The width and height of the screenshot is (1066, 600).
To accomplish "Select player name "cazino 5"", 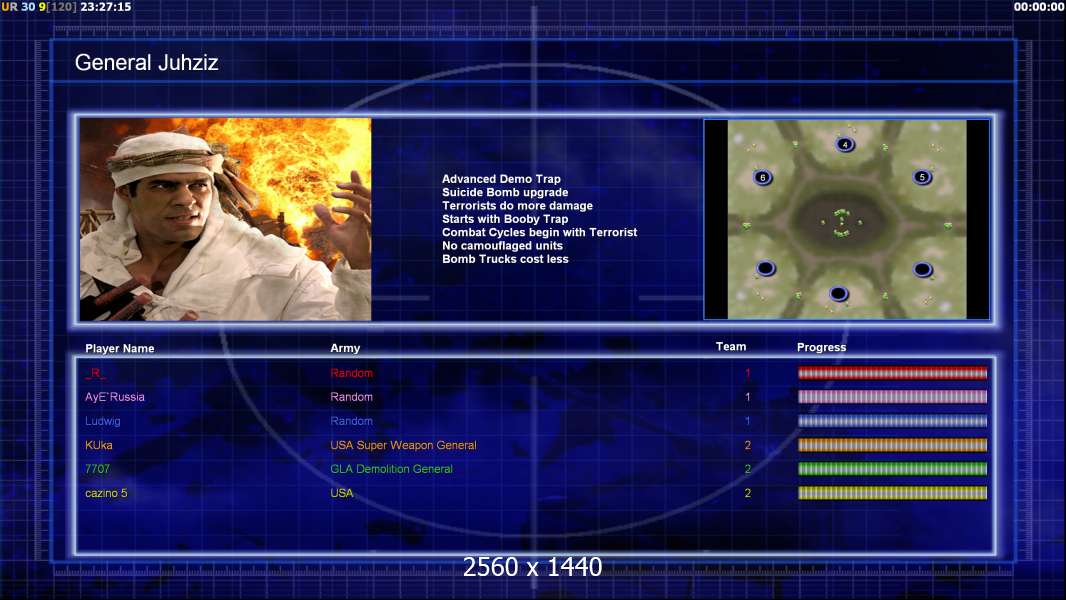I will tap(106, 493).
